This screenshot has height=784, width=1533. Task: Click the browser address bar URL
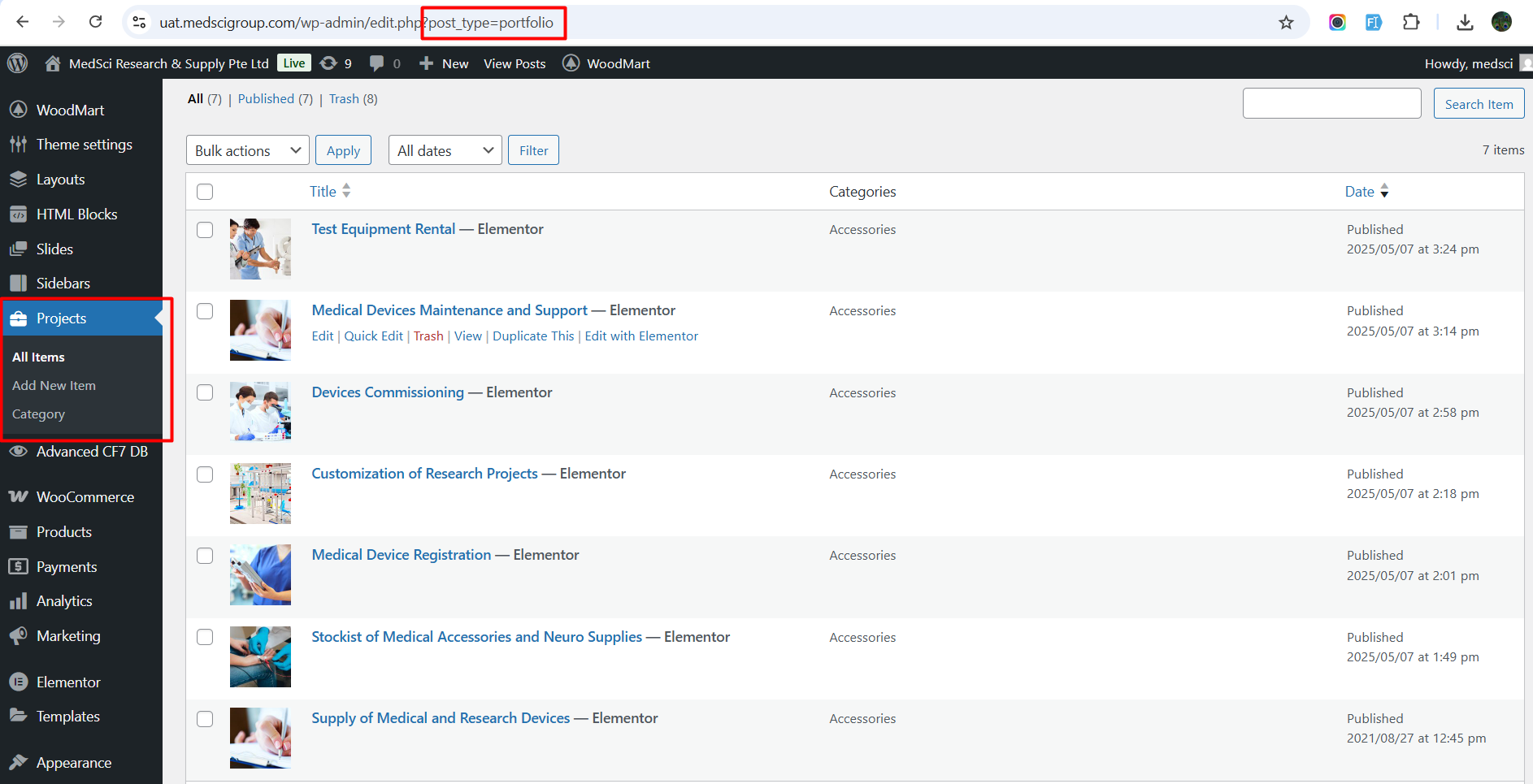coord(356,22)
